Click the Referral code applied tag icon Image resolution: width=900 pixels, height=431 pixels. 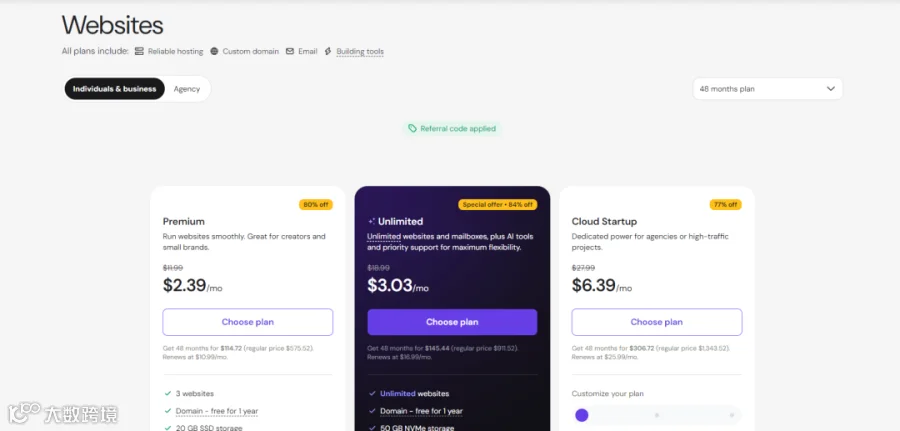(412, 129)
